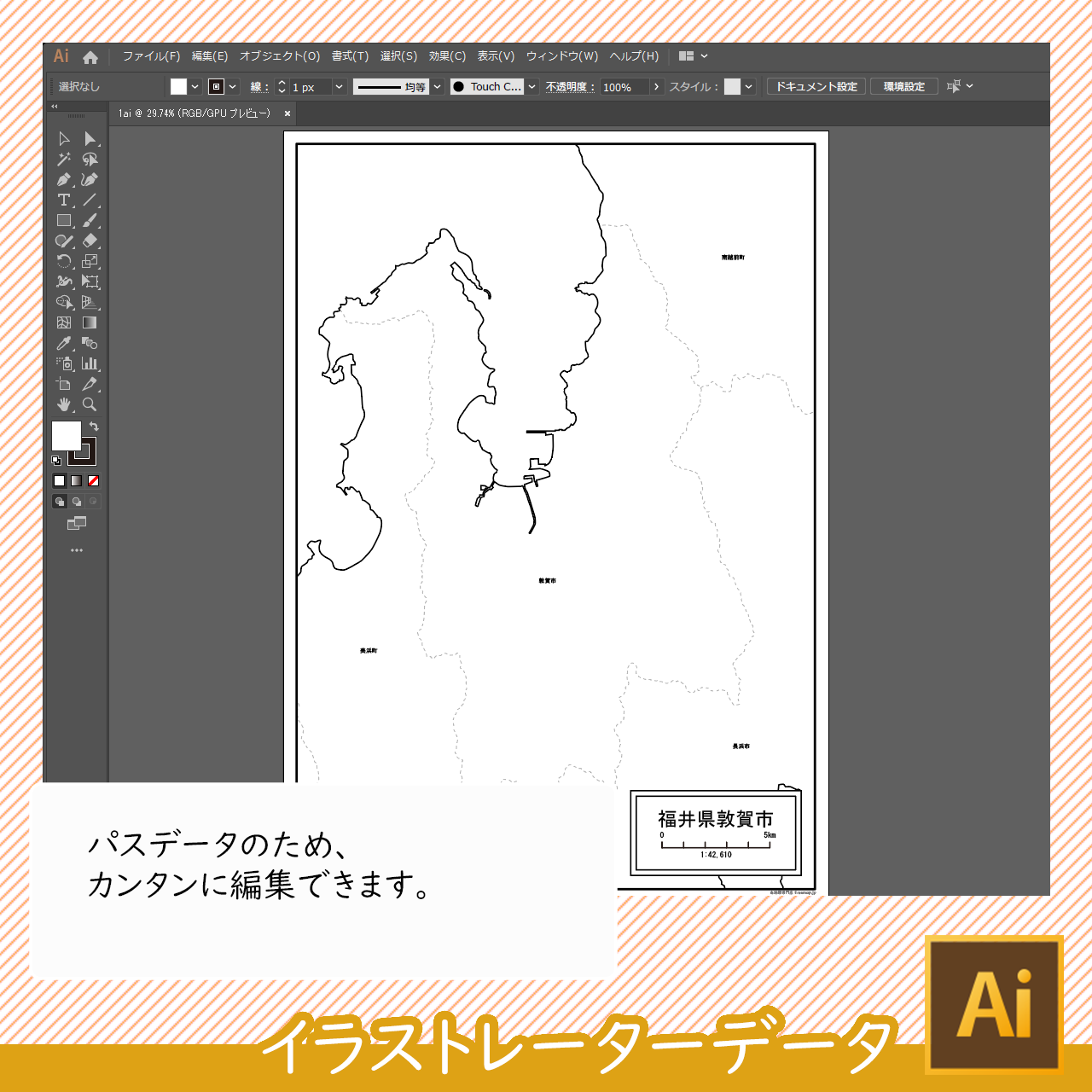
Task: Select the Shaper tool
Action: coord(64,241)
